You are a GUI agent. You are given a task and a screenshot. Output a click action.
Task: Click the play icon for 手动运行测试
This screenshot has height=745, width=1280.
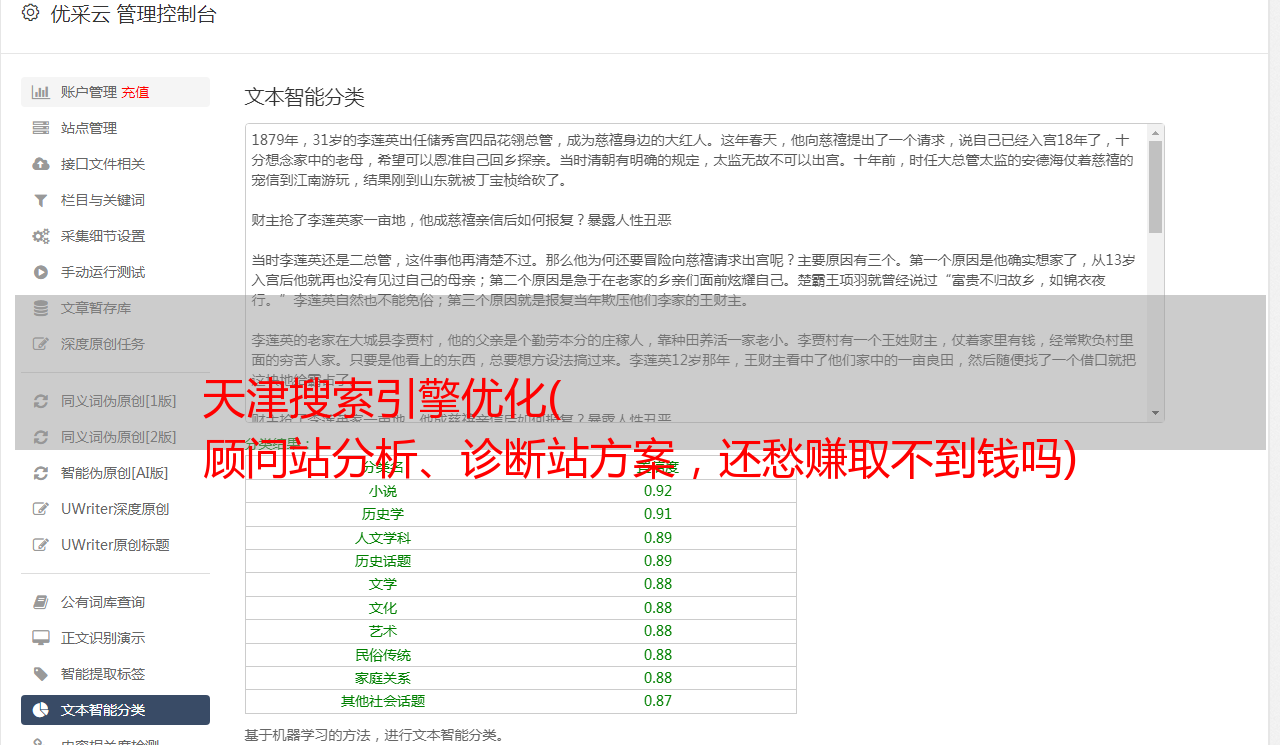[40, 272]
